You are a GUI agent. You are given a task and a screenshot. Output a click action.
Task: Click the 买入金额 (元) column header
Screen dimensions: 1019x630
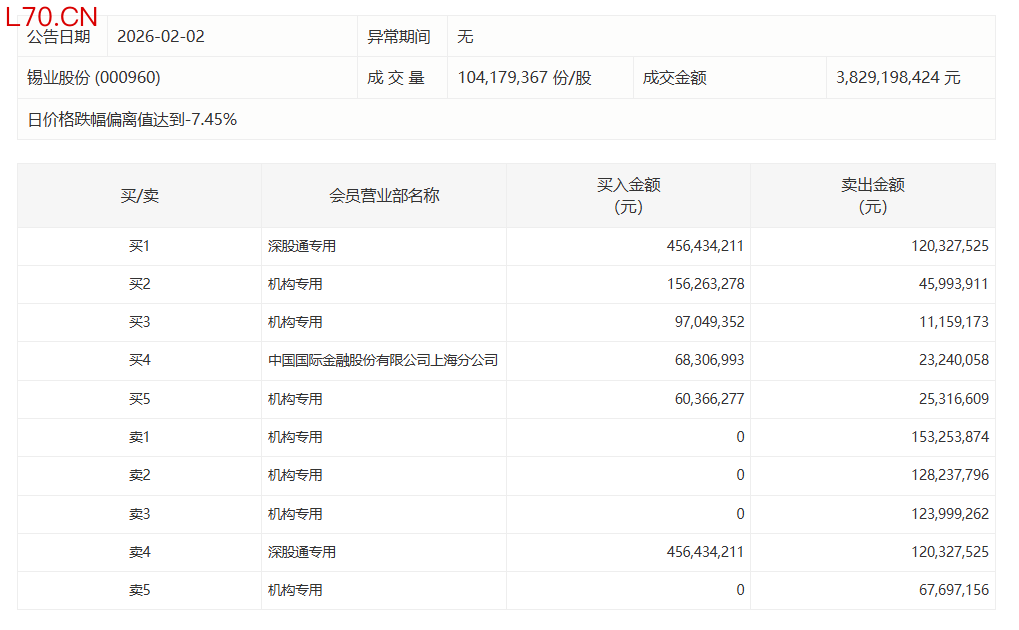628,196
